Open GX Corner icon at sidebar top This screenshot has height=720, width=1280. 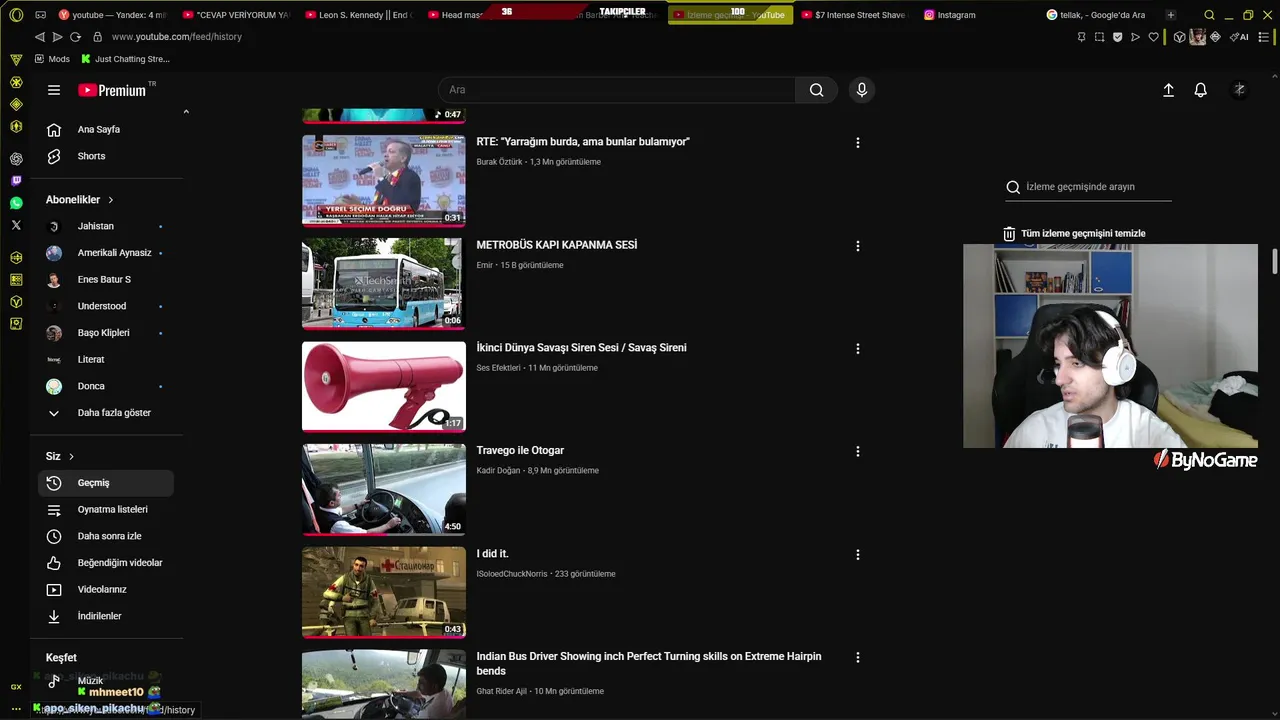(16, 60)
